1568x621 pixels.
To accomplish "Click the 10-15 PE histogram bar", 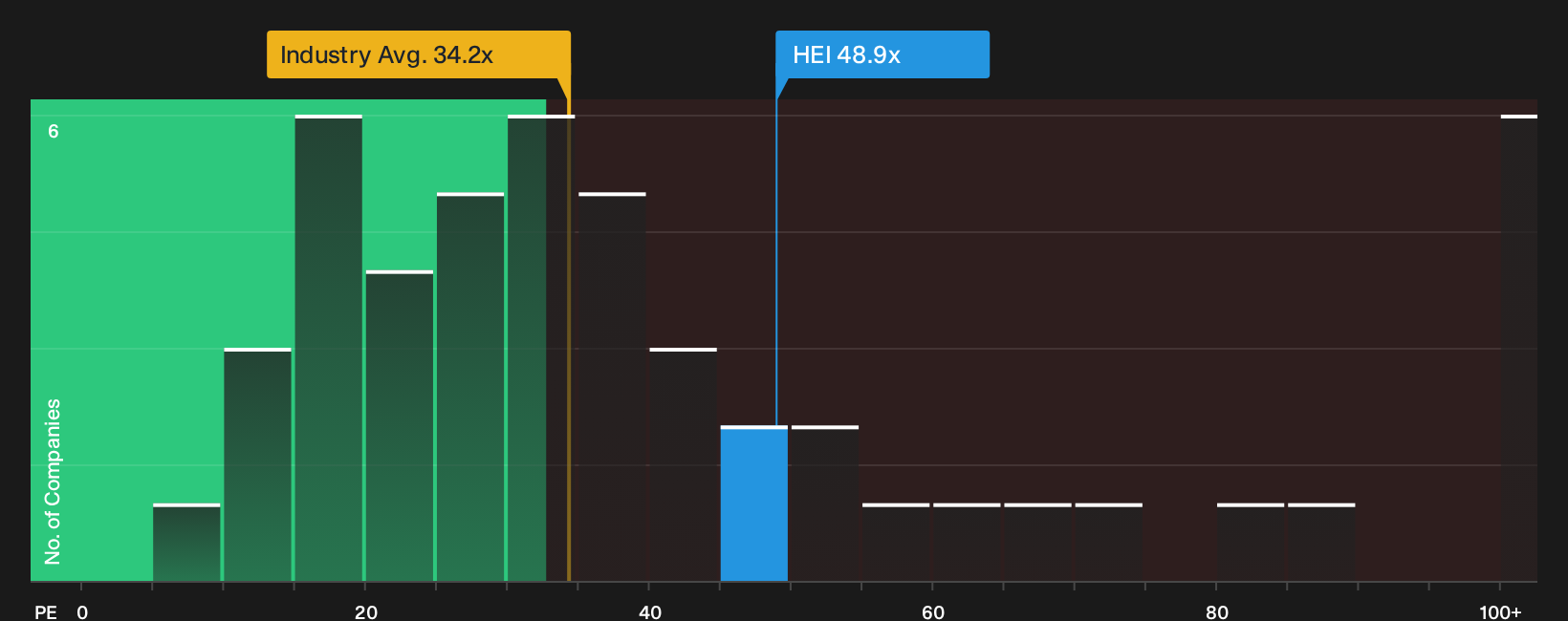I will (257, 464).
